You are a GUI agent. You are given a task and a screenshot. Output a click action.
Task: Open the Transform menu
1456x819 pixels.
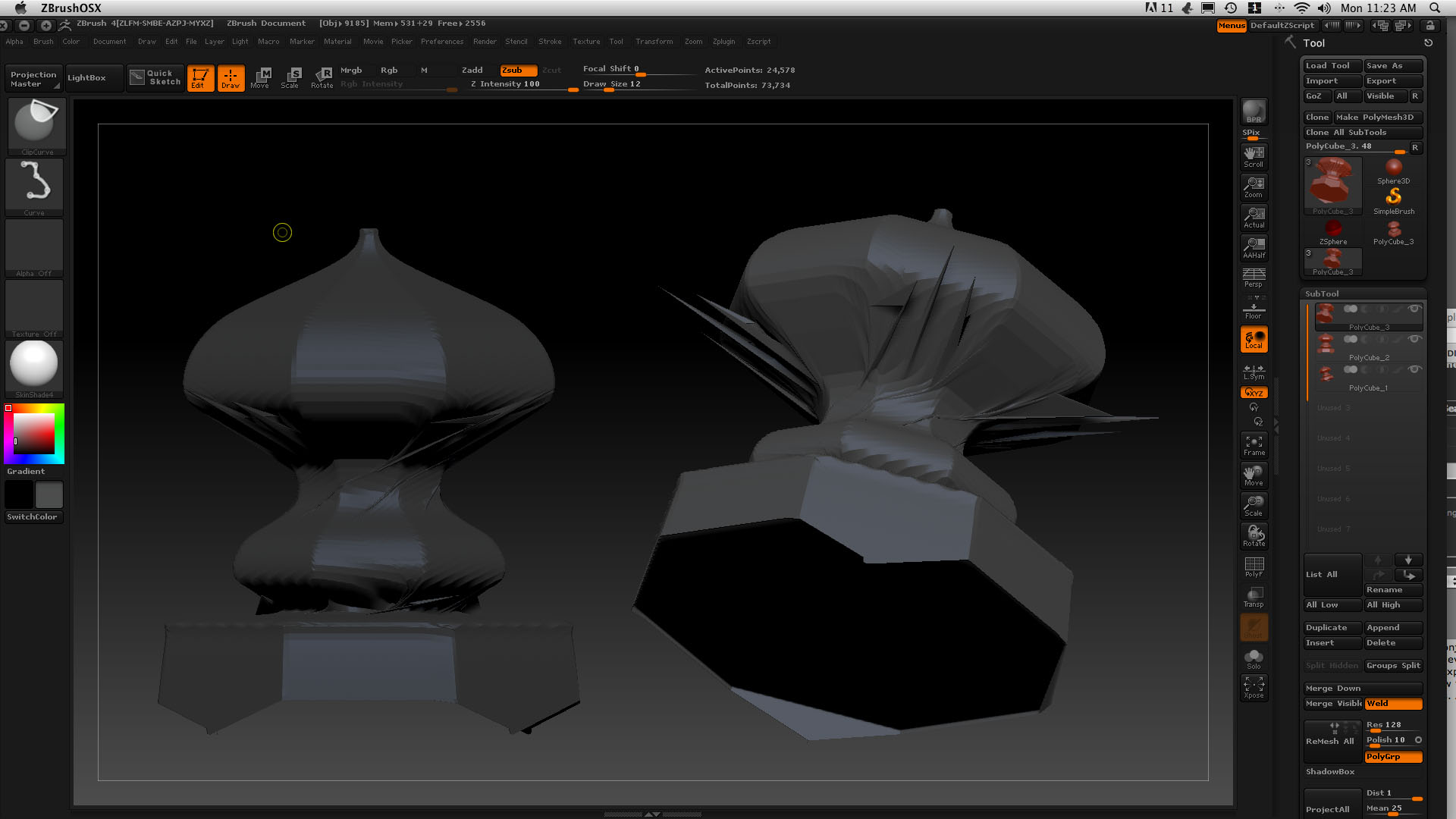(654, 42)
